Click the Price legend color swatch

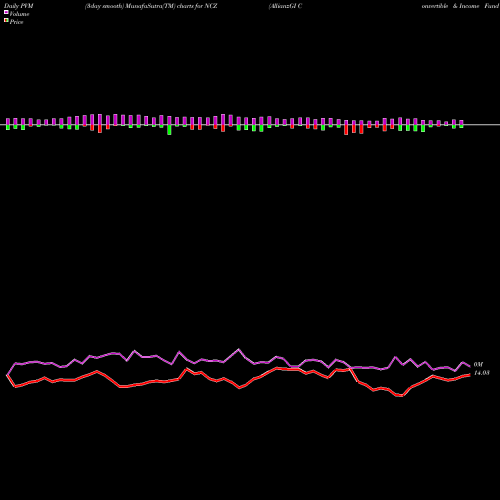6,20
